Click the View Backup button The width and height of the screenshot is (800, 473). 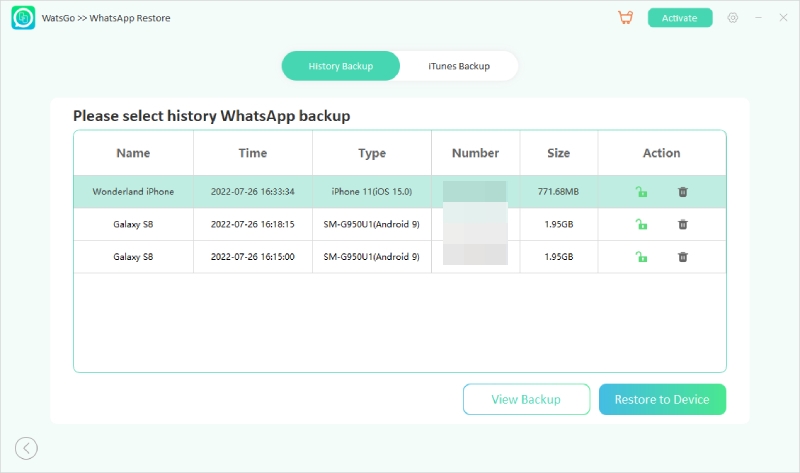526,399
